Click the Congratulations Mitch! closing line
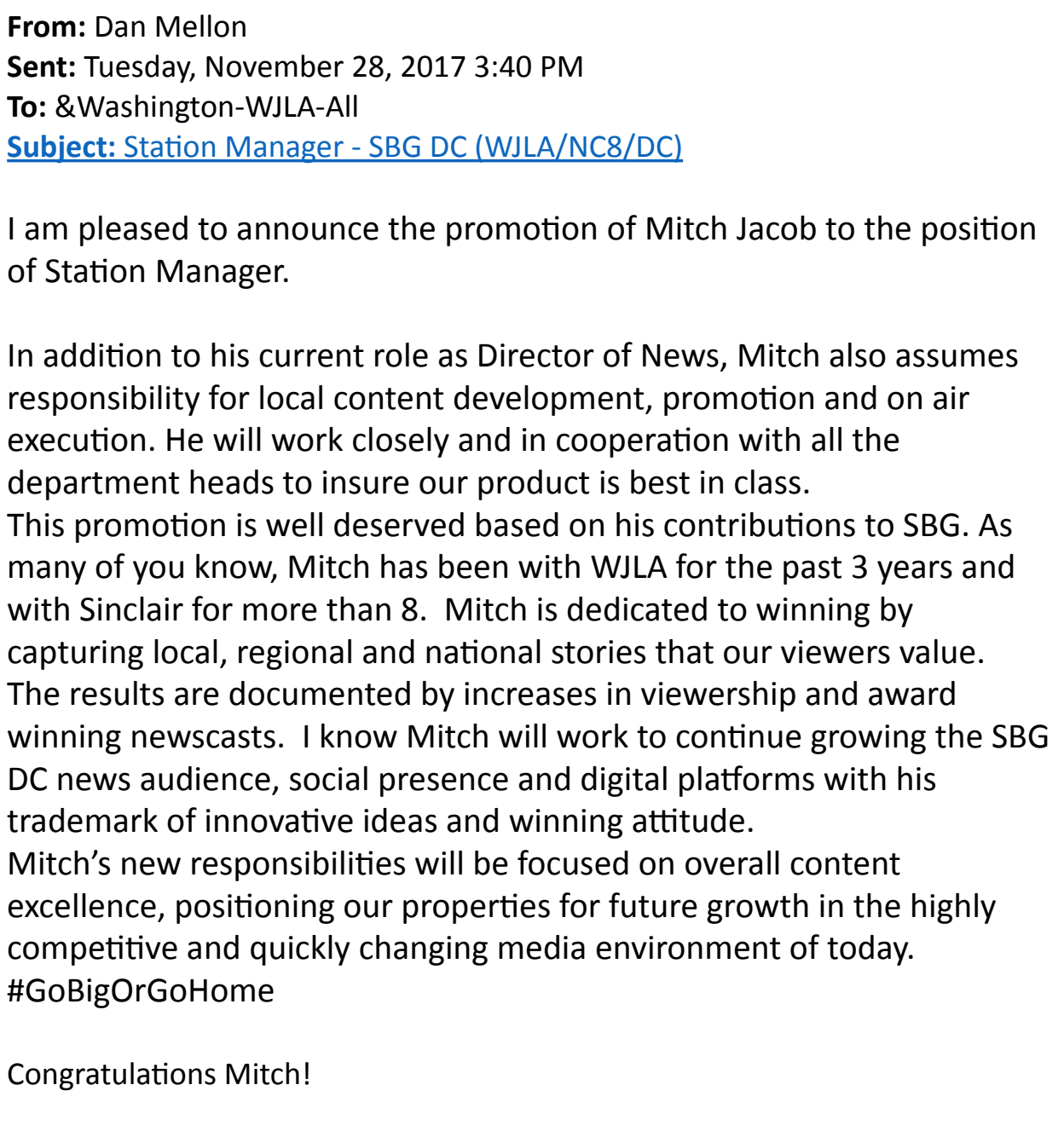1064x1137 pixels. pyautogui.click(x=159, y=1074)
